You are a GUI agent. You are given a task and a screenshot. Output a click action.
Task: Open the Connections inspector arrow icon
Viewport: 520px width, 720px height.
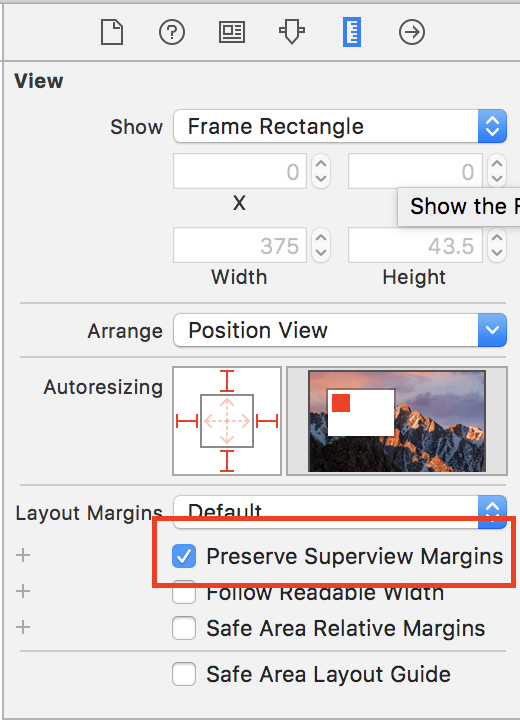412,32
